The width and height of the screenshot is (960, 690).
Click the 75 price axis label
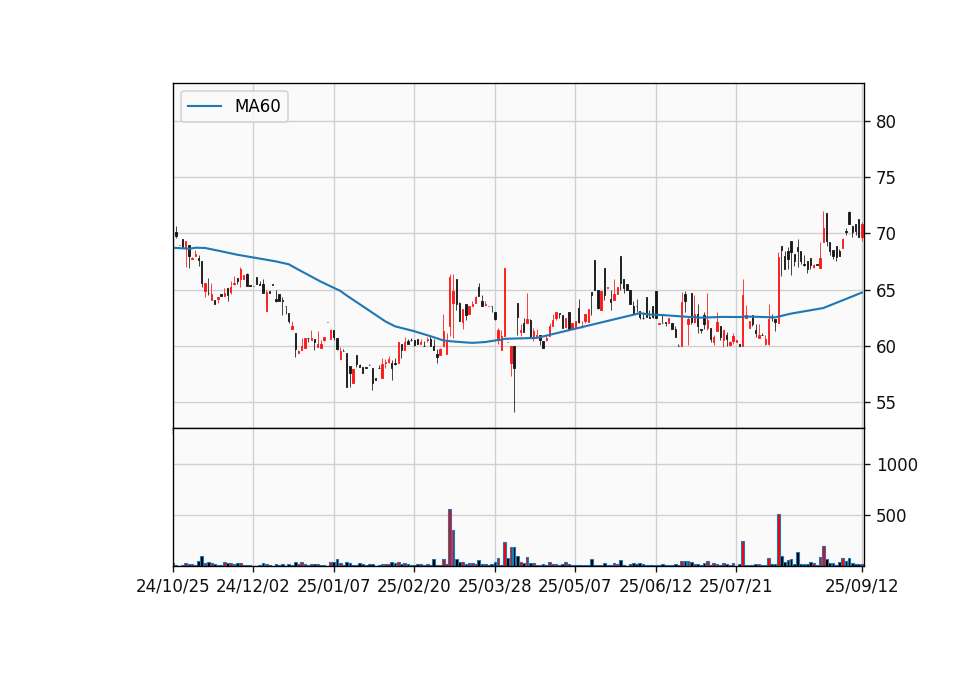(885, 178)
